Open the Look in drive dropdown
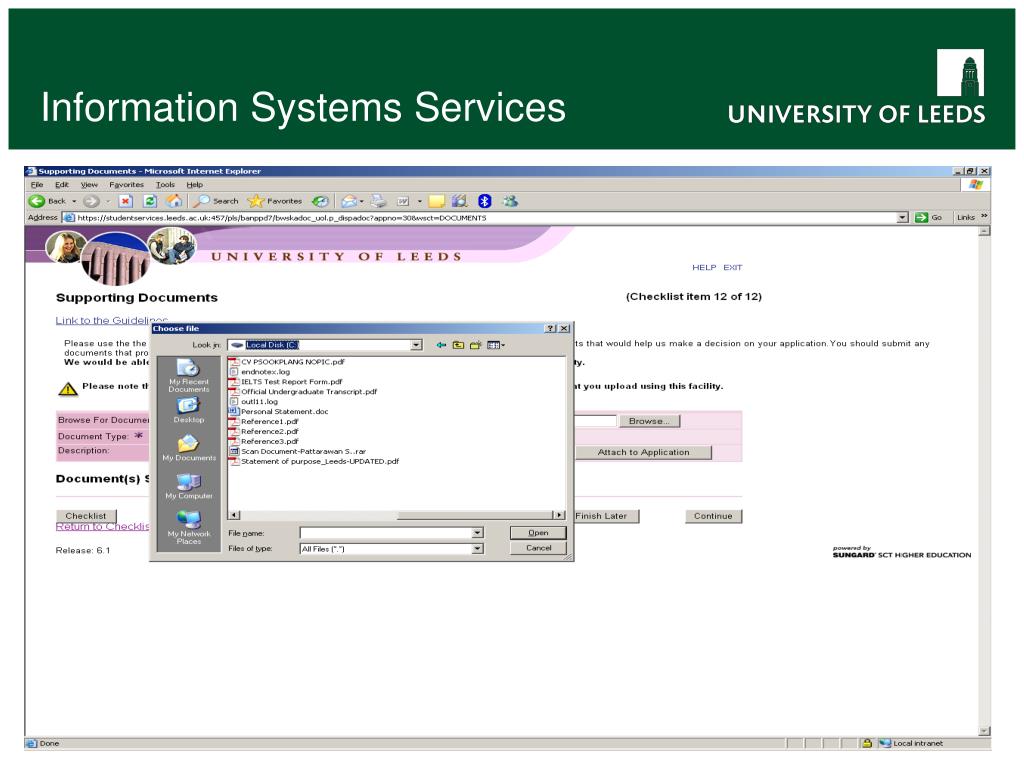Screen dimensions: 1024x768 [417, 345]
